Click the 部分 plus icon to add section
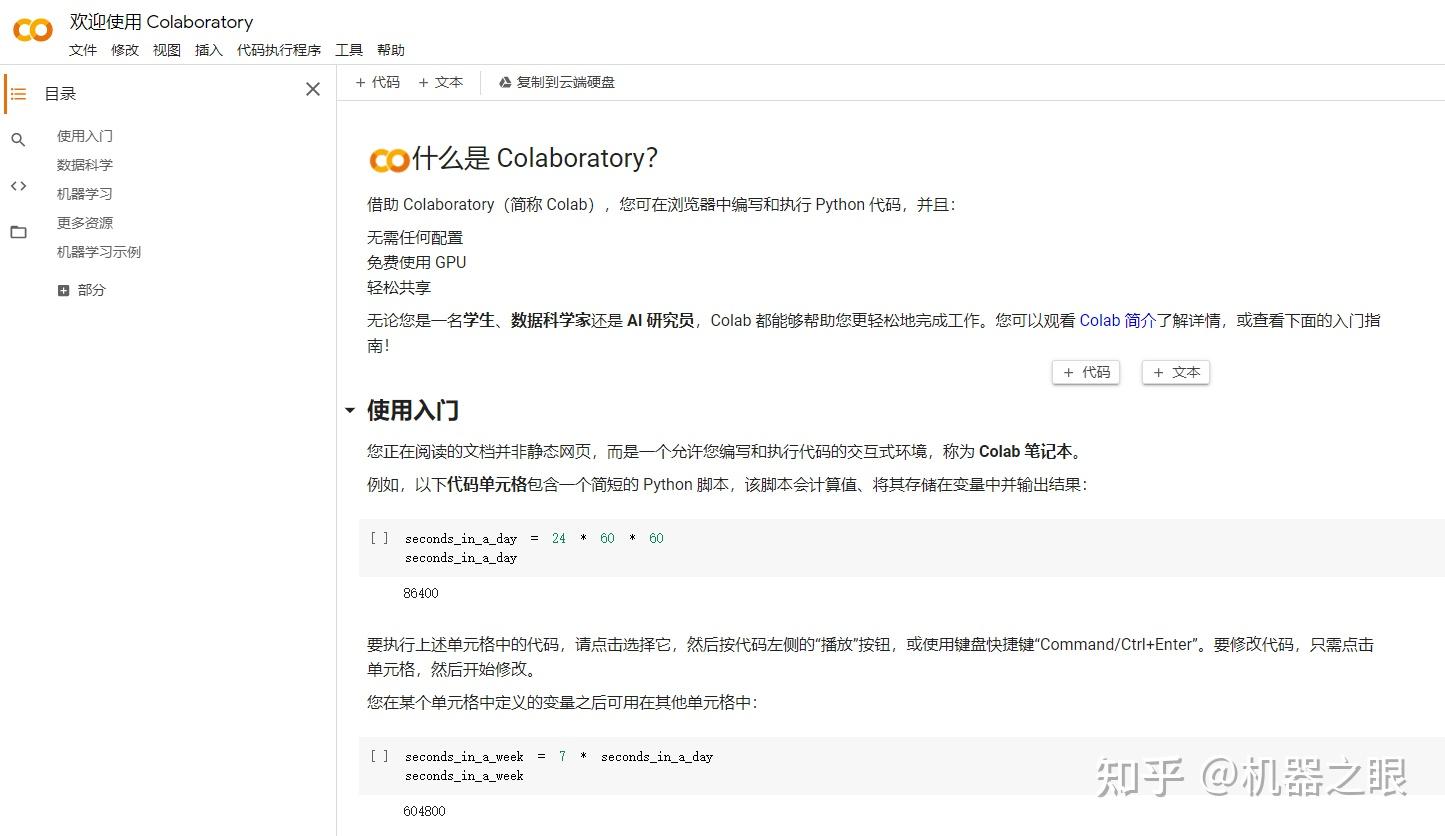Viewport: 1445px width, 836px height. (x=63, y=289)
